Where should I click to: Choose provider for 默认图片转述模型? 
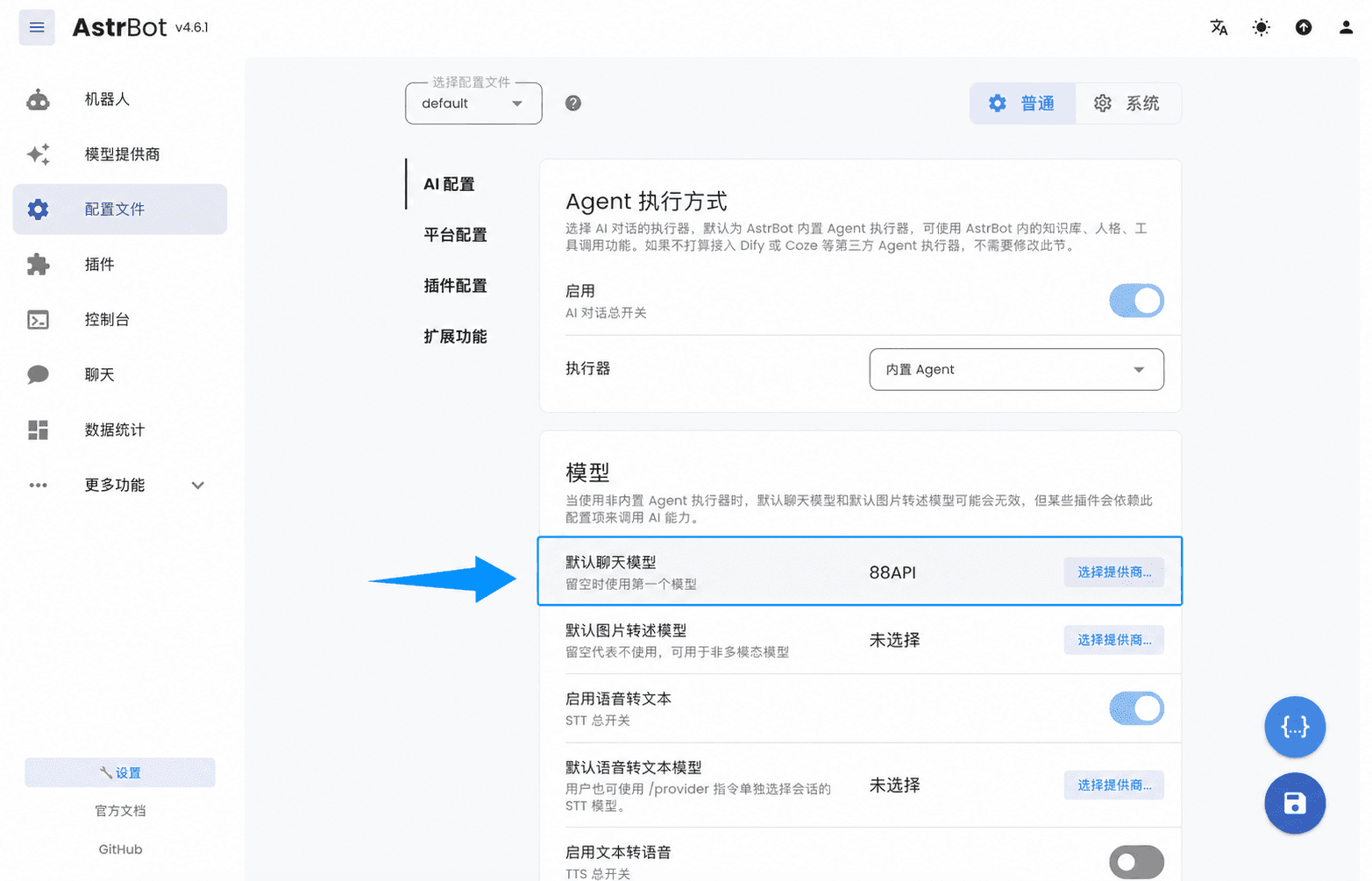pyautogui.click(x=1114, y=640)
